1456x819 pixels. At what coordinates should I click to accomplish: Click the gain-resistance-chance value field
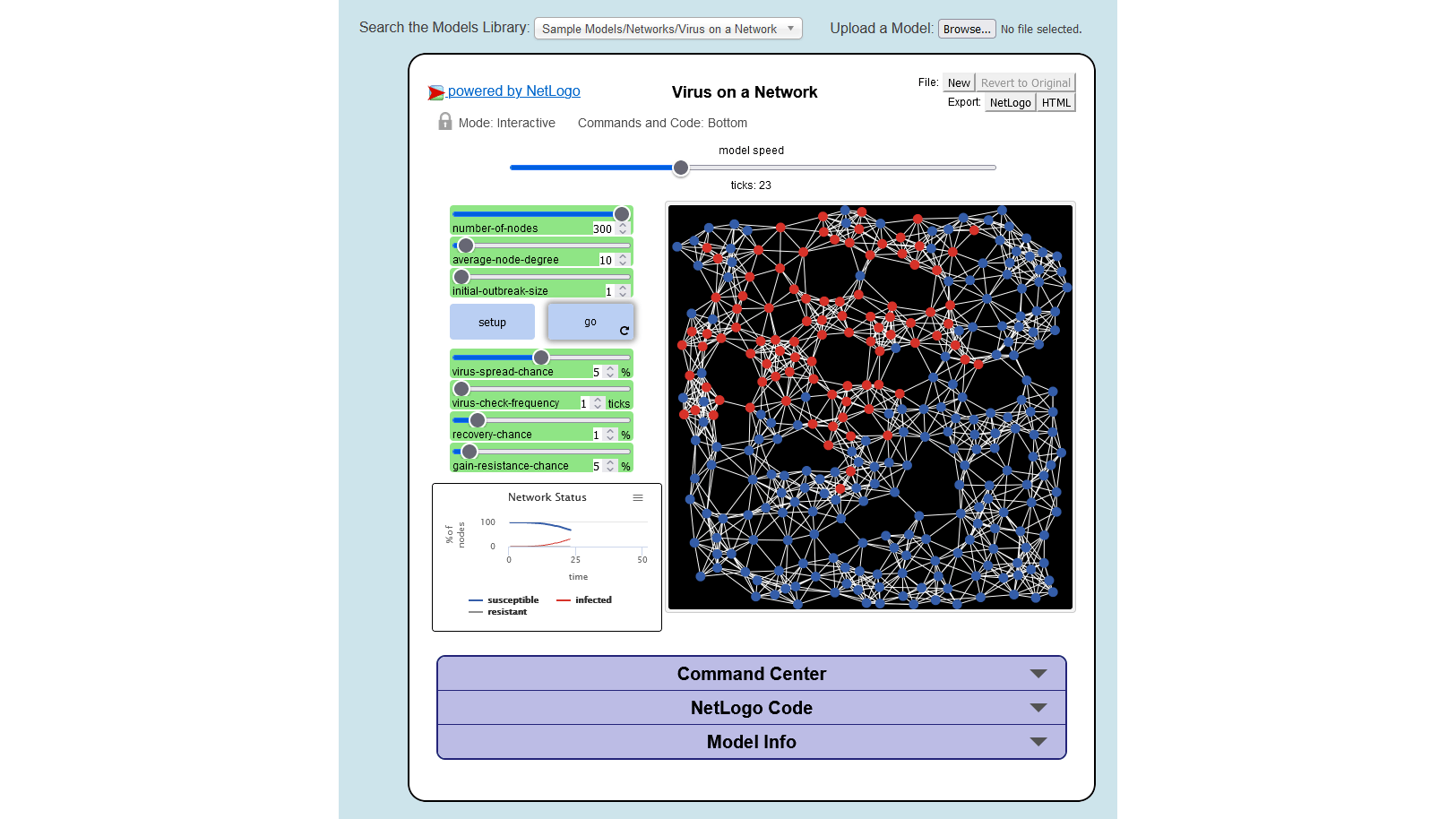tap(604, 466)
